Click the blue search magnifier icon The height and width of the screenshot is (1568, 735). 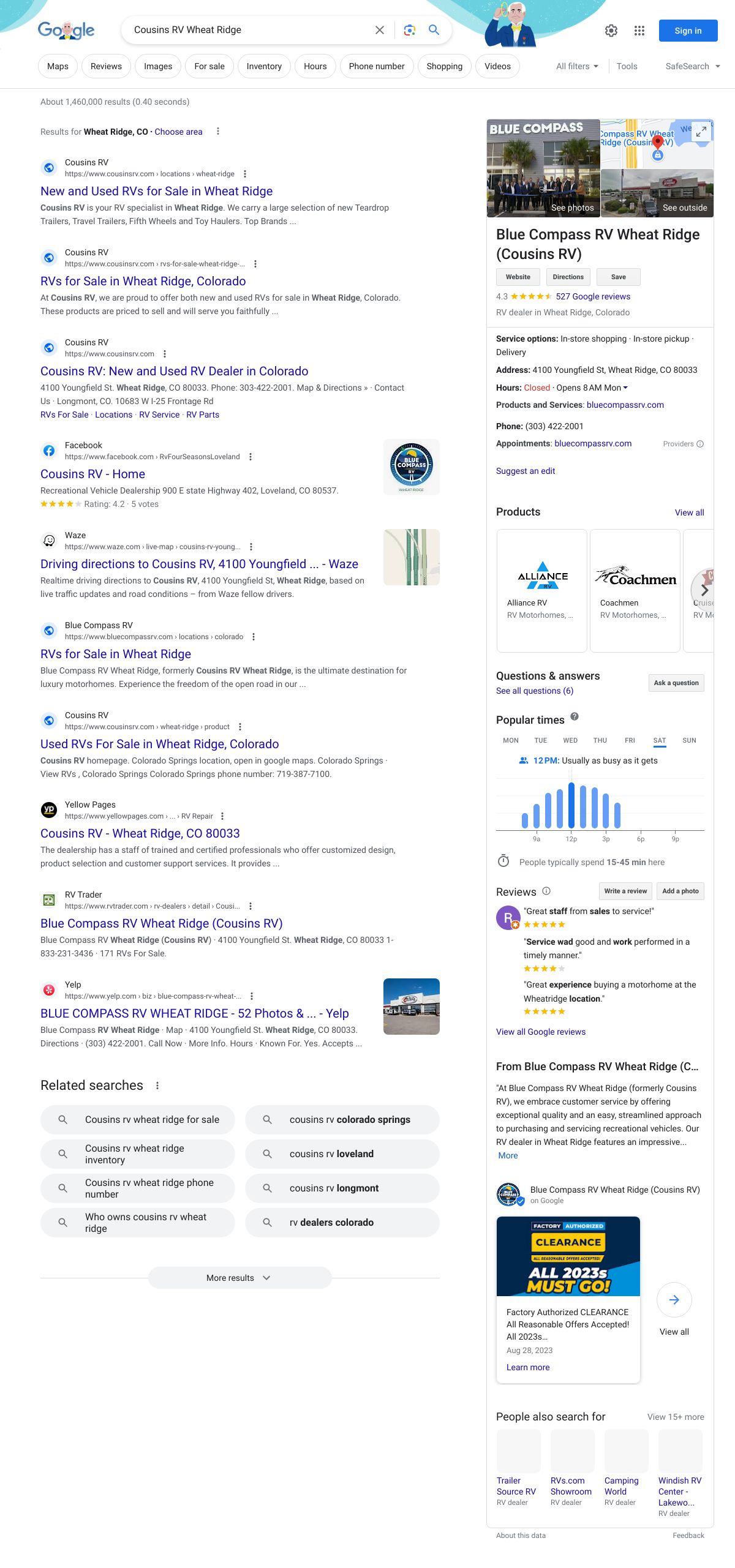(434, 30)
